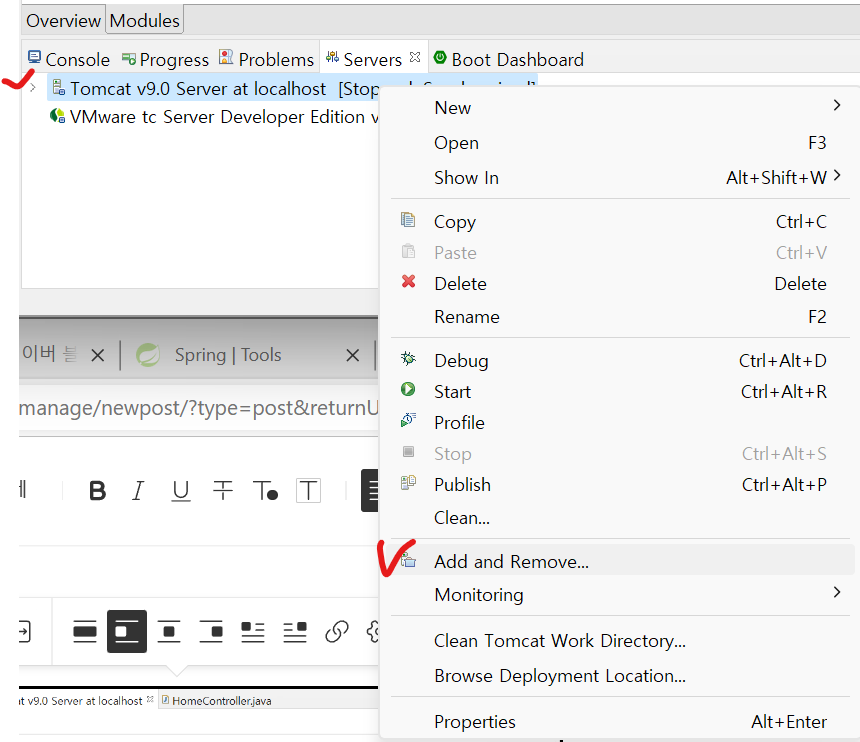Click the Show In submenu arrow

click(x=837, y=175)
